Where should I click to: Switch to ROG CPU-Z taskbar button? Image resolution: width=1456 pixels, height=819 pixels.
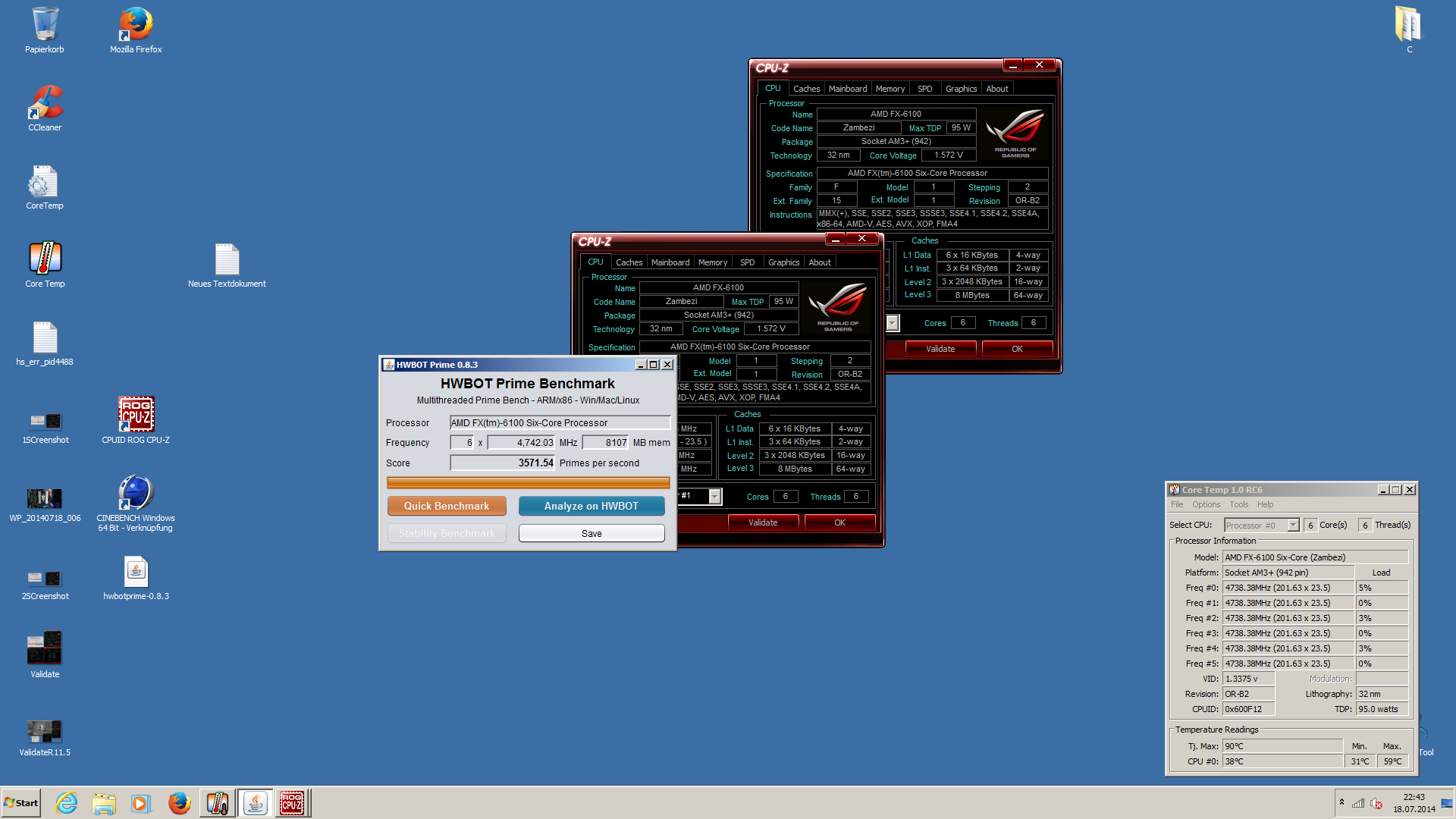click(292, 803)
